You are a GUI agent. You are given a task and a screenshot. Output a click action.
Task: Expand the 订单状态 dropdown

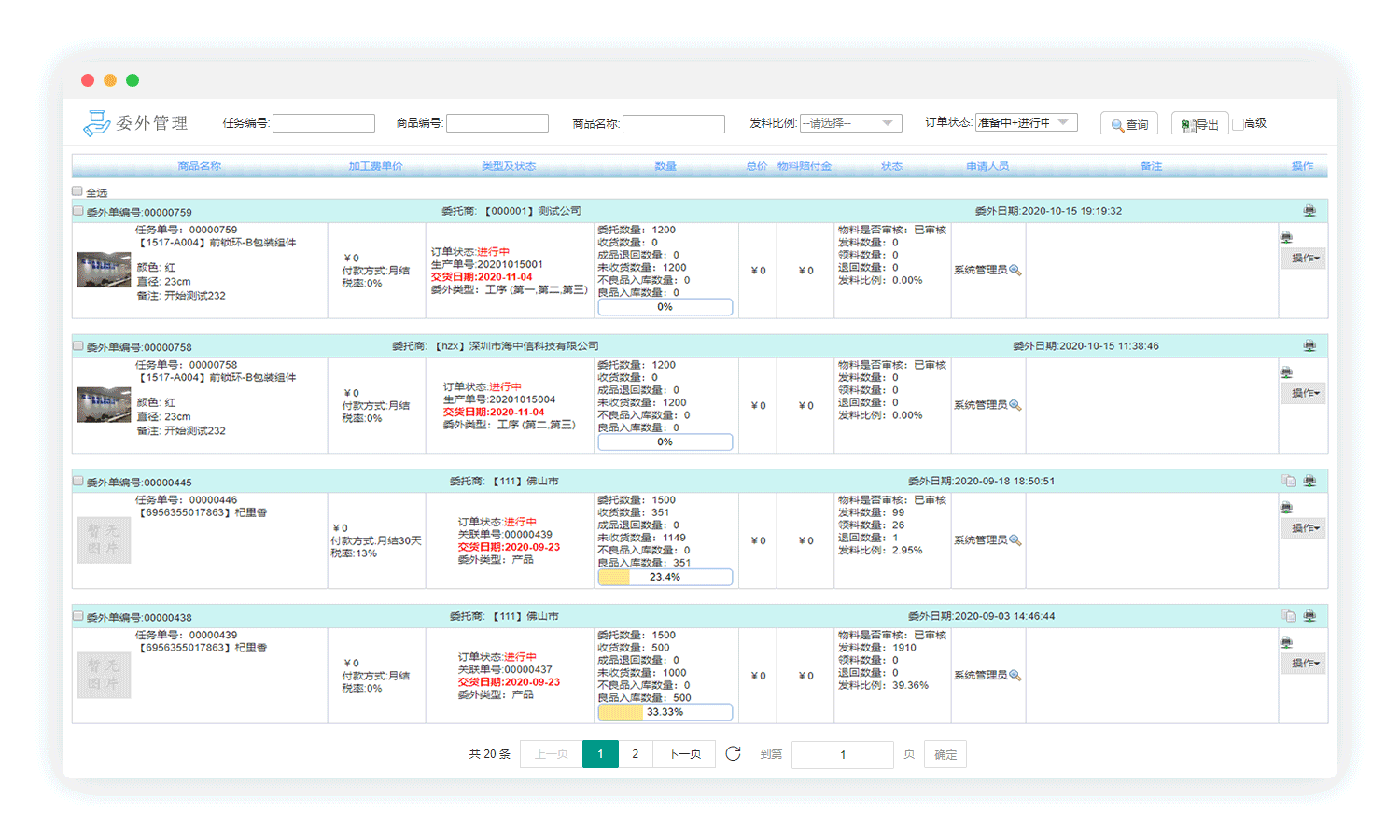(x=1026, y=122)
